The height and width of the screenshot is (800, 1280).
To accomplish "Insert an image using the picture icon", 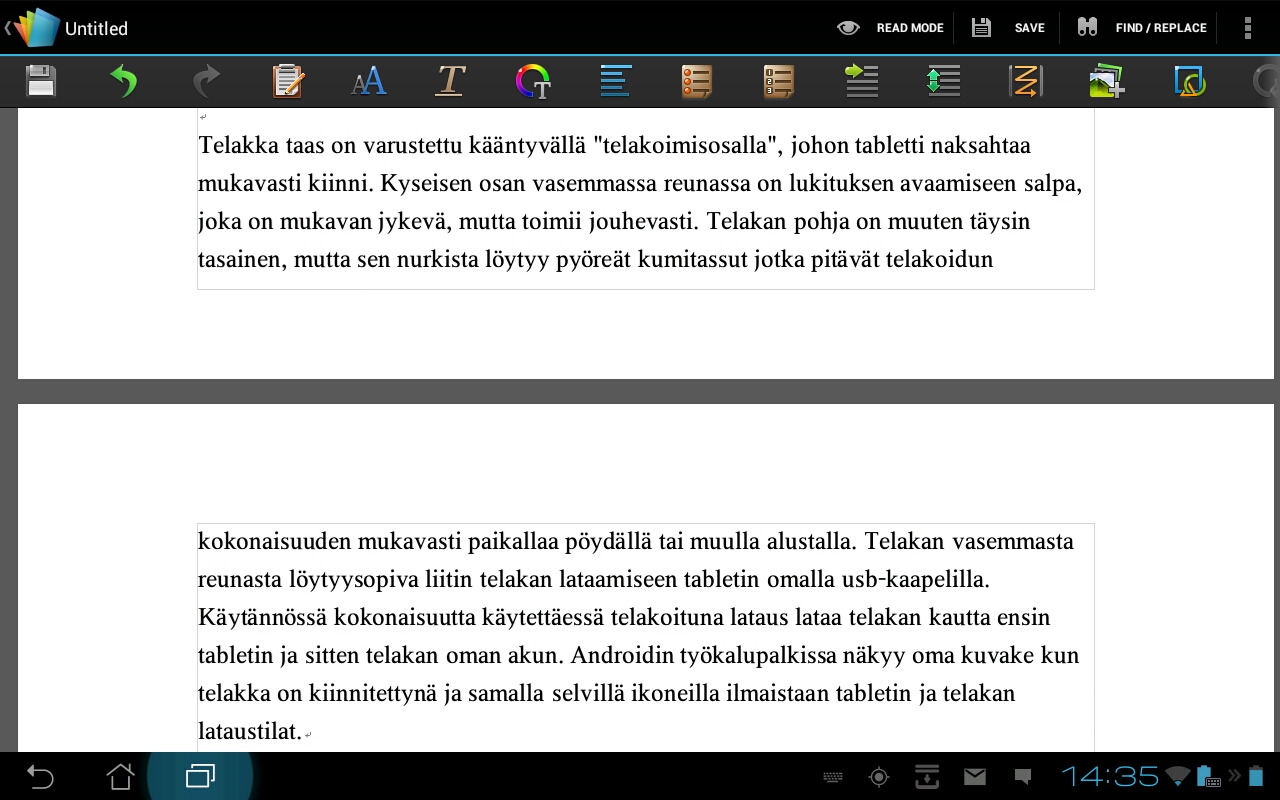I will click(1107, 81).
